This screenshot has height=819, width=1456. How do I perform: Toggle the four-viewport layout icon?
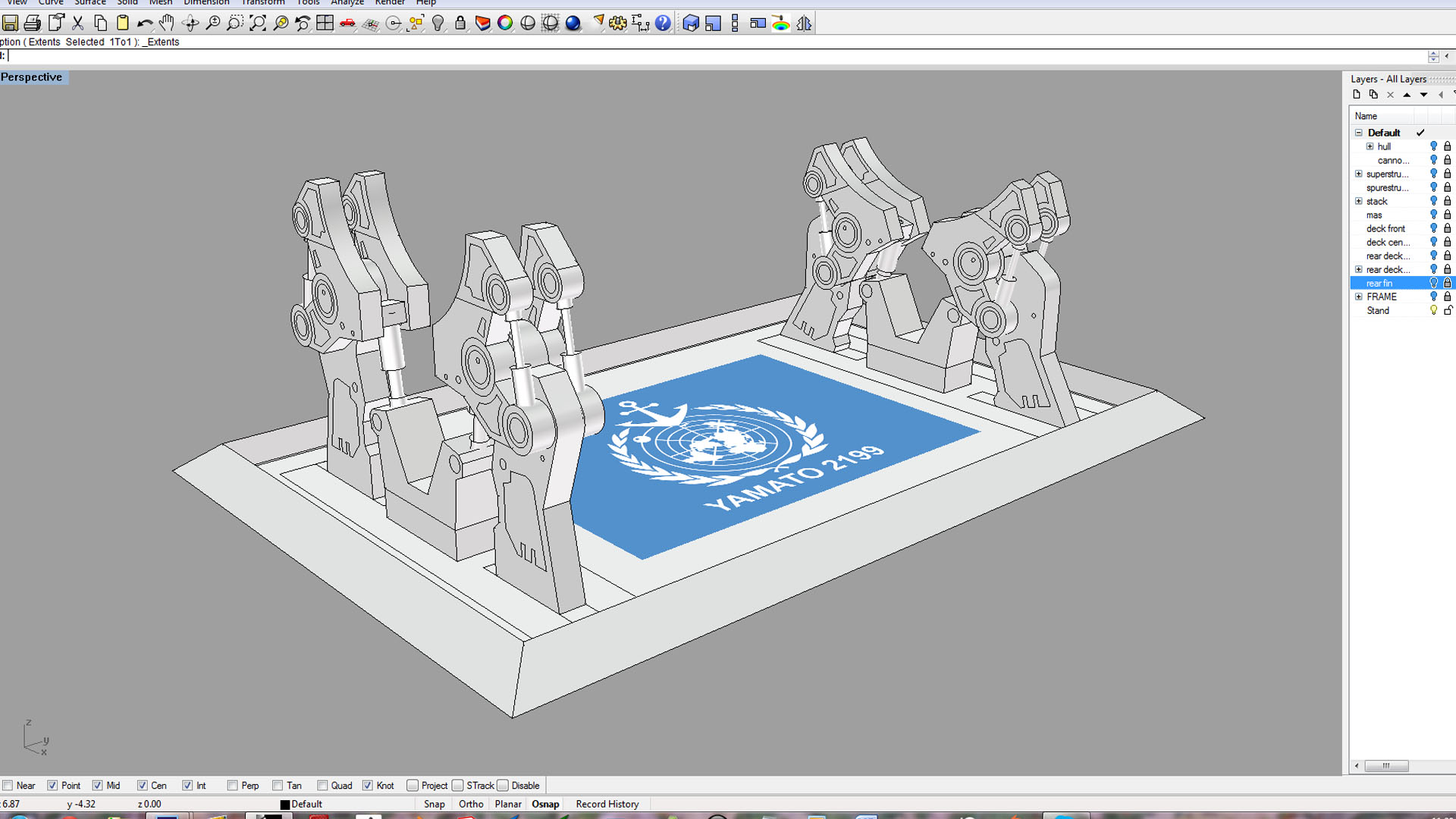325,24
